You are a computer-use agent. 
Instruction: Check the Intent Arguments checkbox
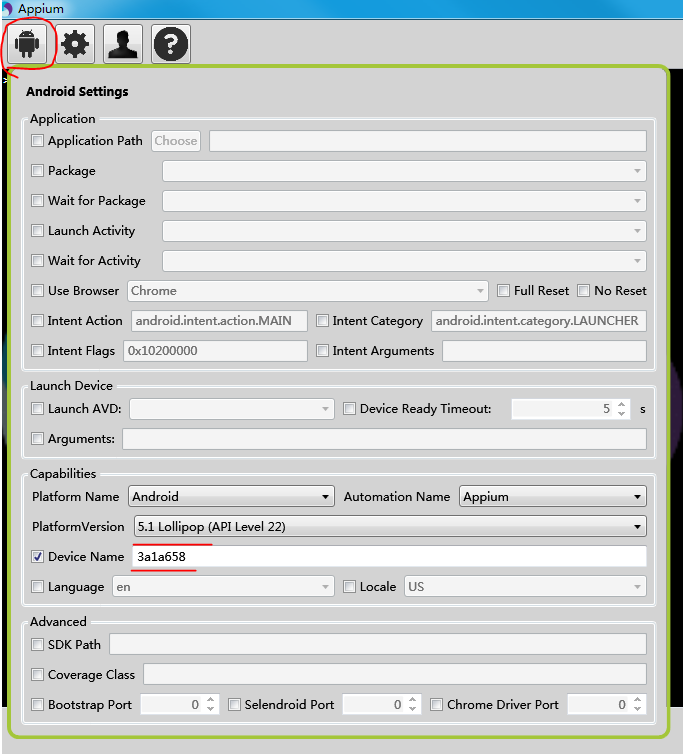pos(322,351)
